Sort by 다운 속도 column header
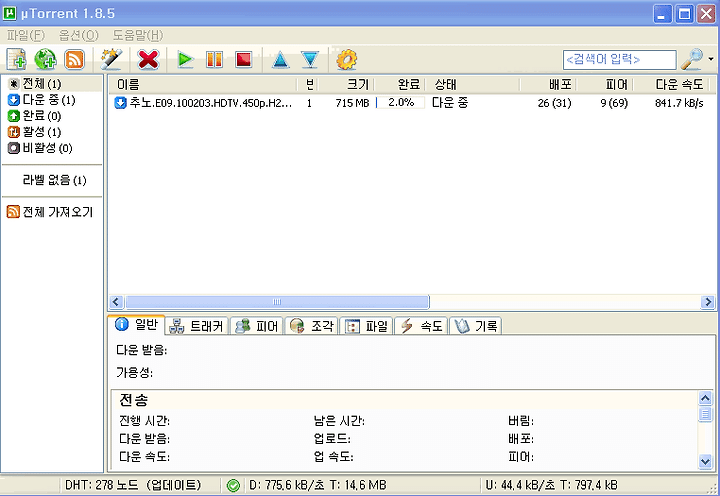 (x=671, y=85)
